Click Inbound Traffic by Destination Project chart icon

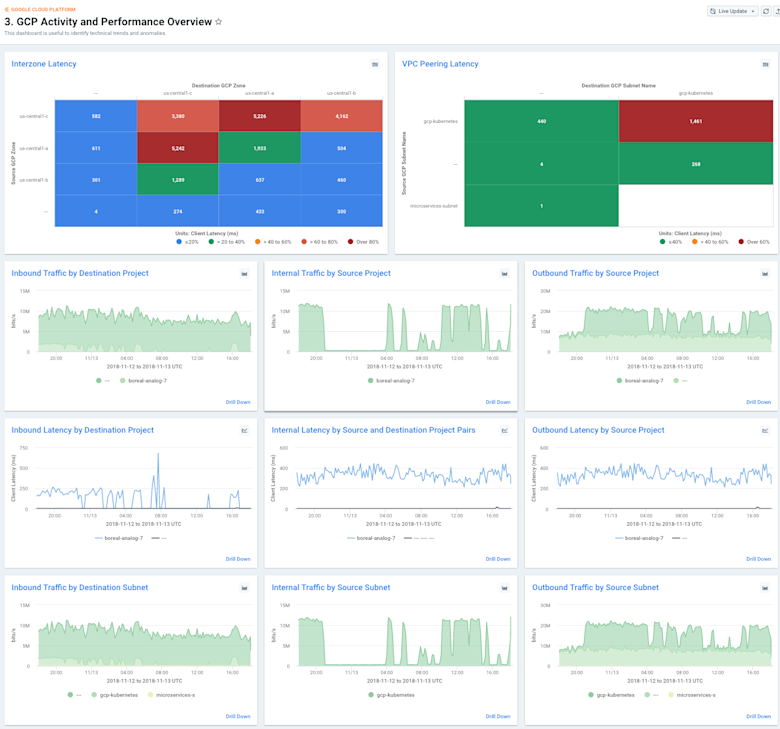coord(245,274)
